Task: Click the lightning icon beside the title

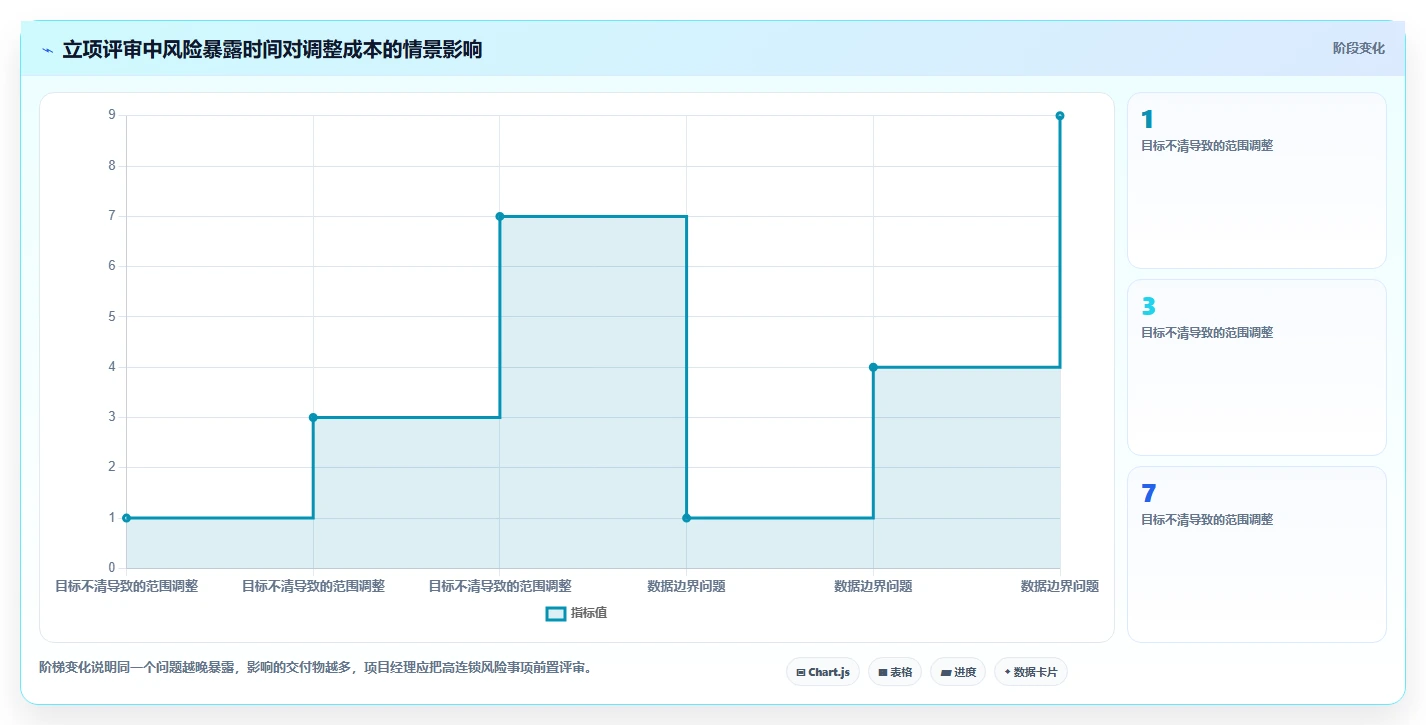Action: point(48,50)
